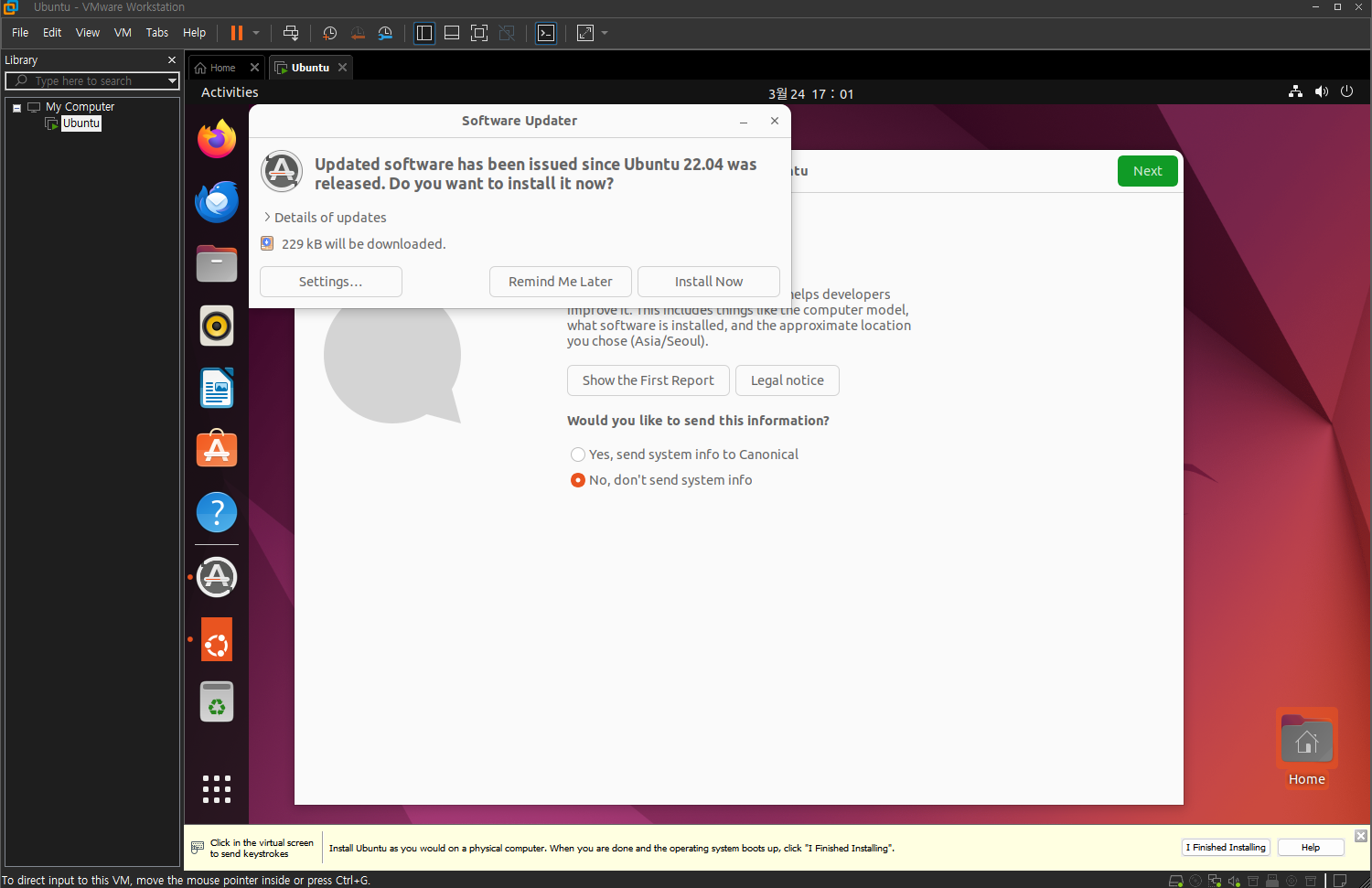This screenshot has height=888, width=1372.
Task: Close the Ubuntu tab
Action: (x=342, y=68)
